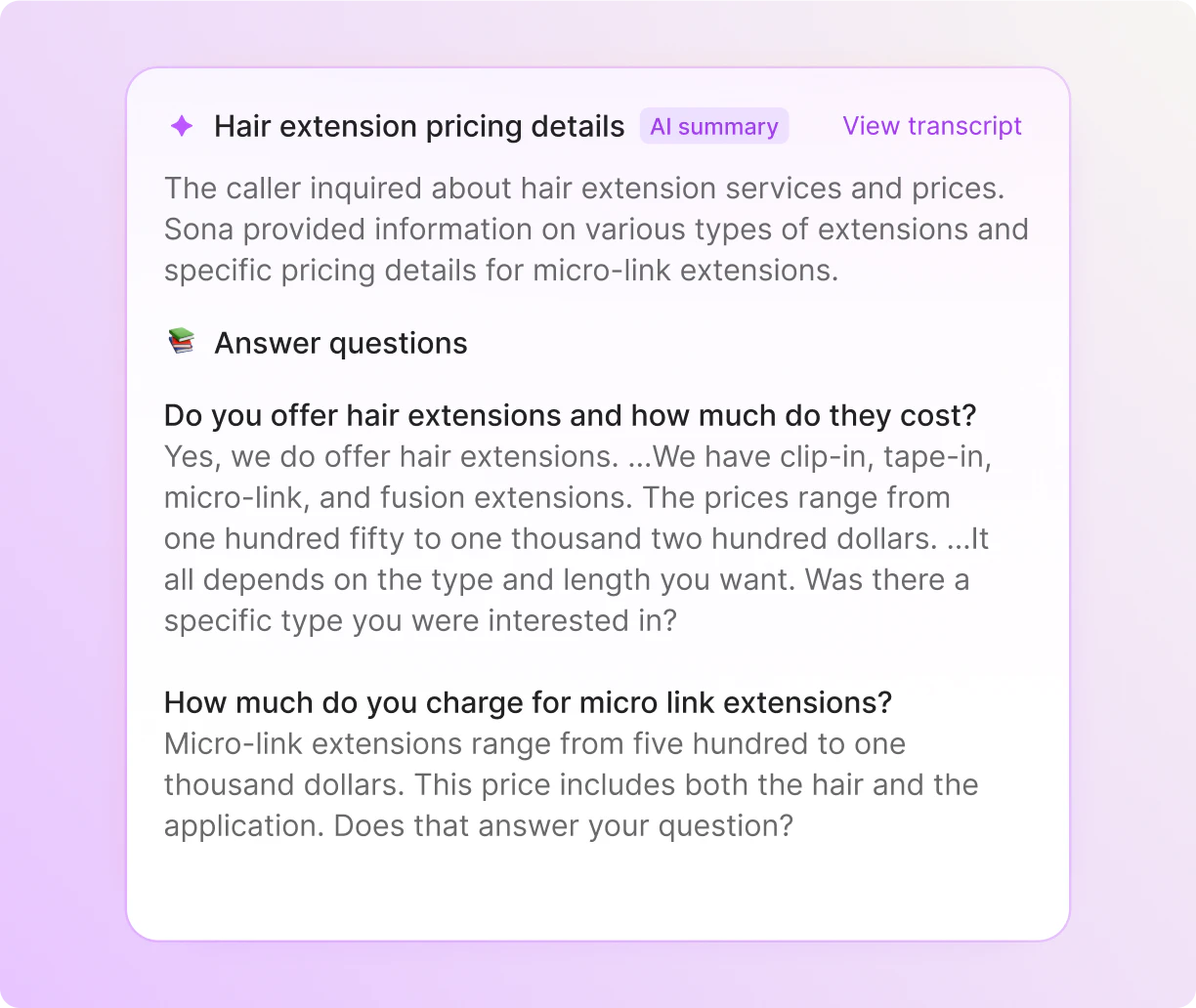The height and width of the screenshot is (1008, 1196).
Task: Click "Does that answer your question?" sentence
Action: tap(563, 826)
